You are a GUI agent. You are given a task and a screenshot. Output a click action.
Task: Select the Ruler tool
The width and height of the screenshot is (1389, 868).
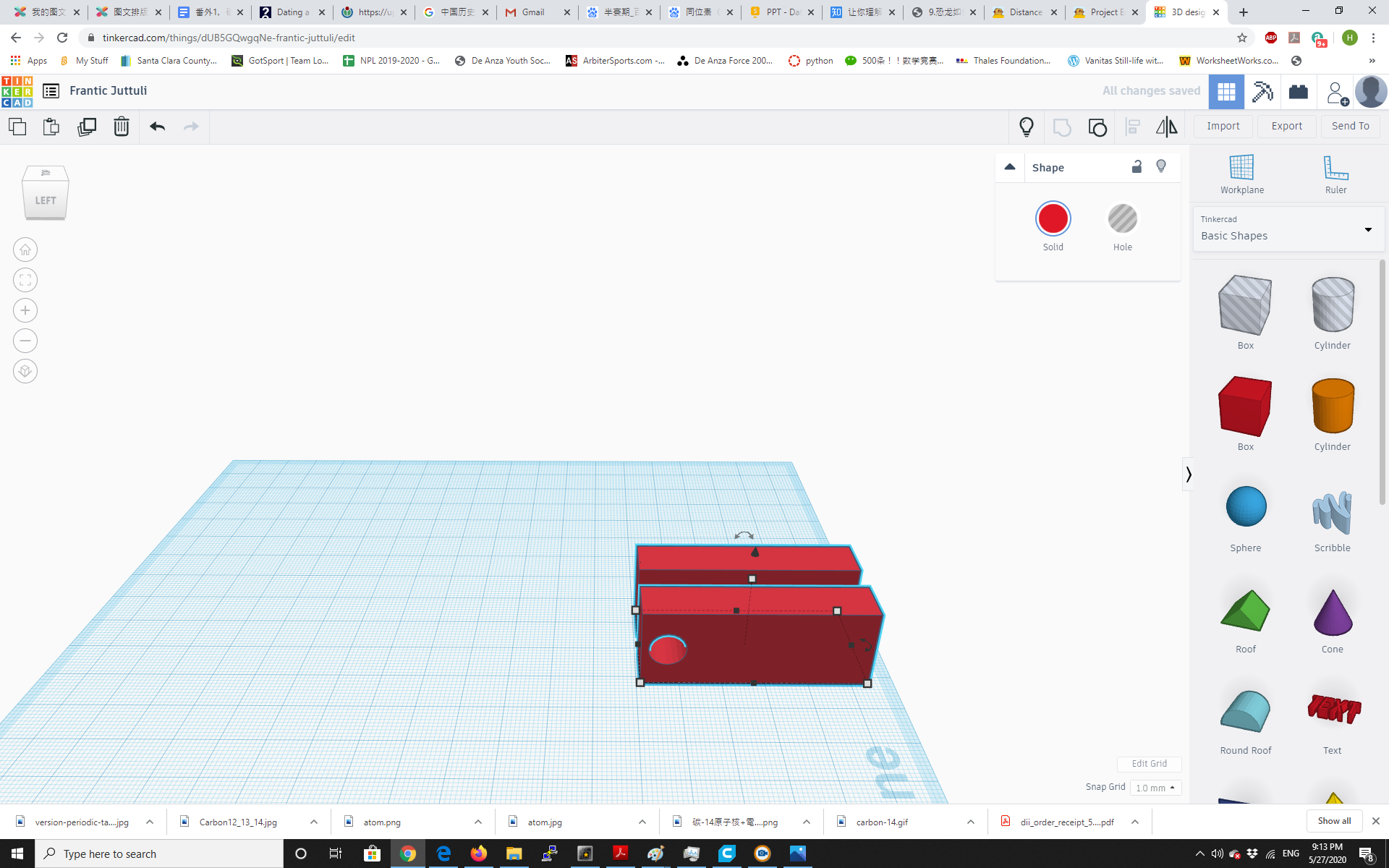tap(1335, 174)
